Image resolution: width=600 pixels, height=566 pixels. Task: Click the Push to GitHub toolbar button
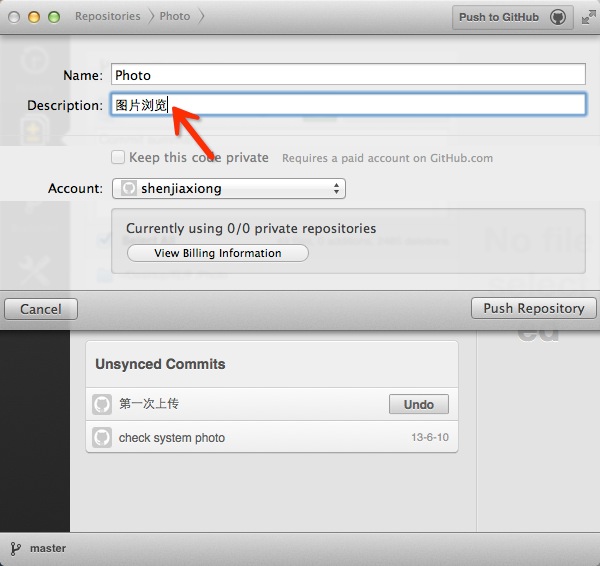click(512, 17)
